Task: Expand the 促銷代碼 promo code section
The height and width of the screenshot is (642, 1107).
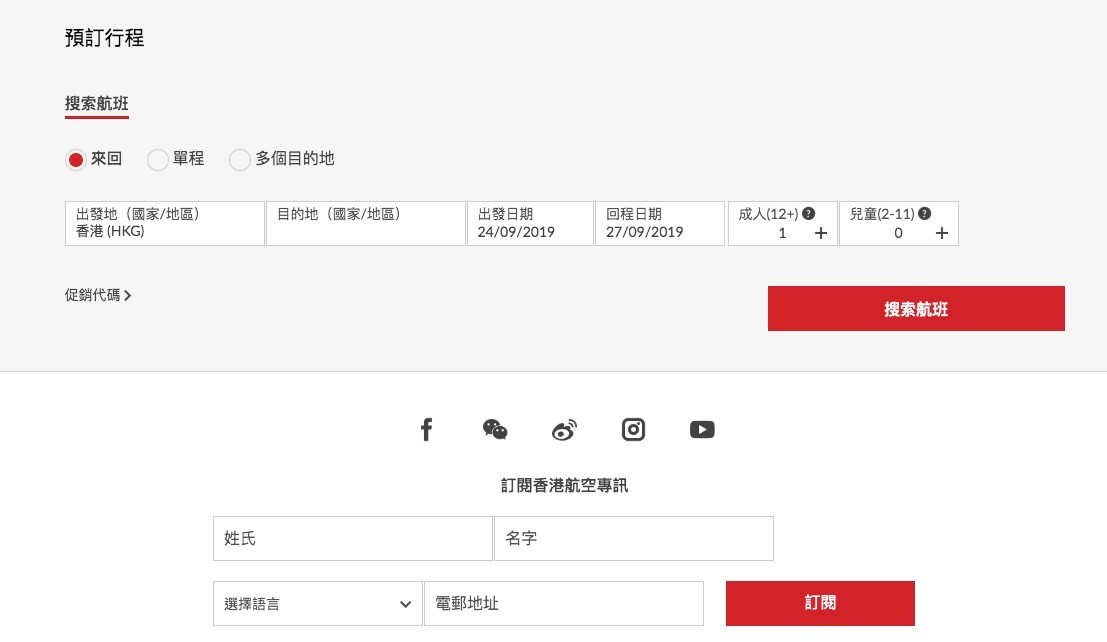Action: tap(91, 294)
